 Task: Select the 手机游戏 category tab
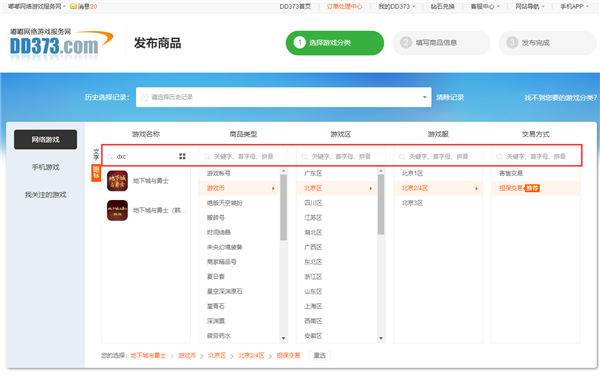point(46,167)
